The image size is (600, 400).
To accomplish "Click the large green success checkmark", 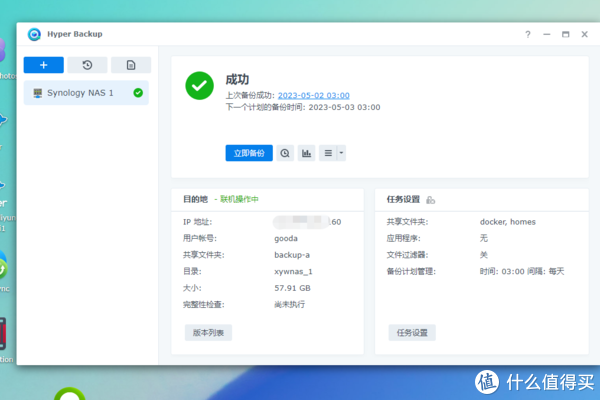I will (199, 86).
